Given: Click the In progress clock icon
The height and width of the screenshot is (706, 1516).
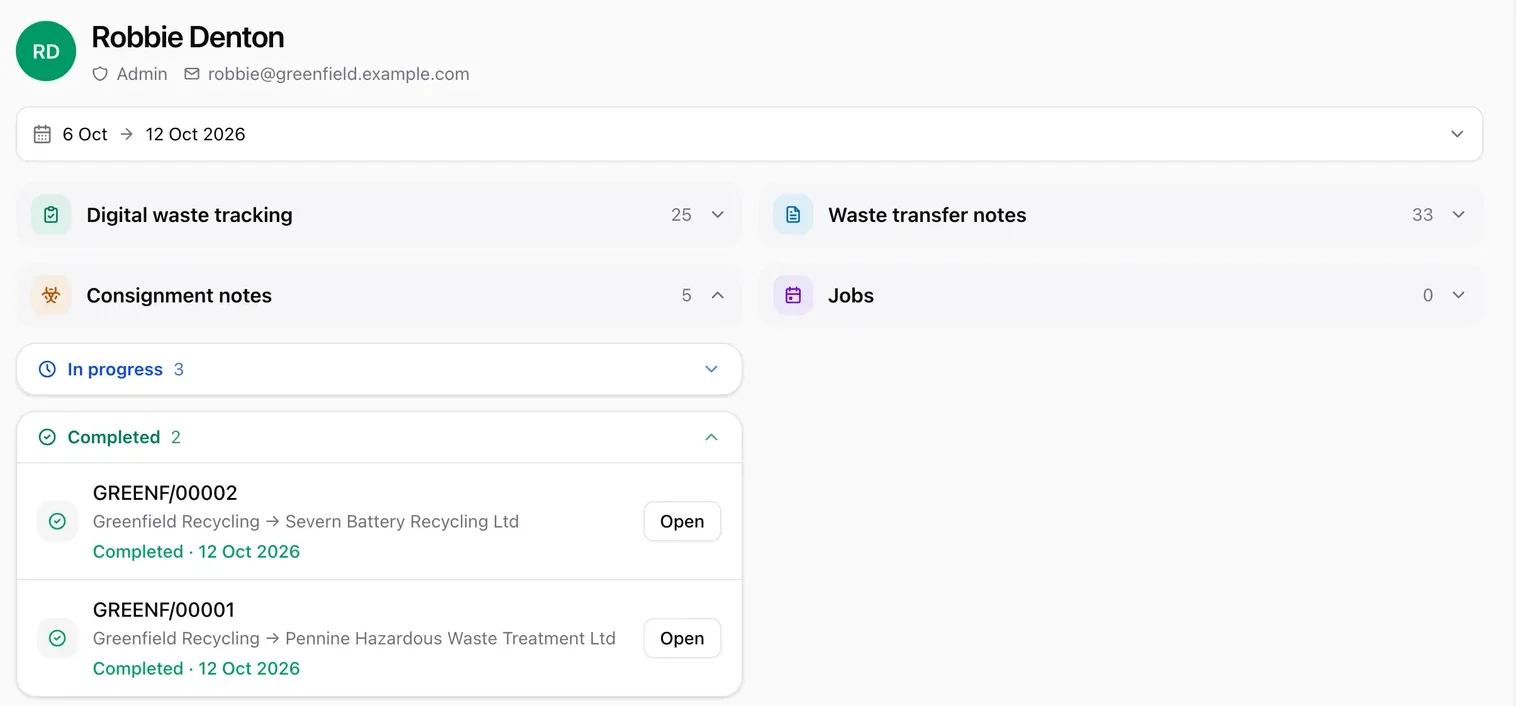Looking at the screenshot, I should tap(47, 369).
